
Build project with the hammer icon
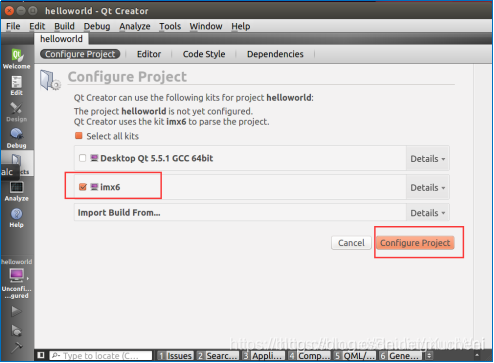pos(16,347)
